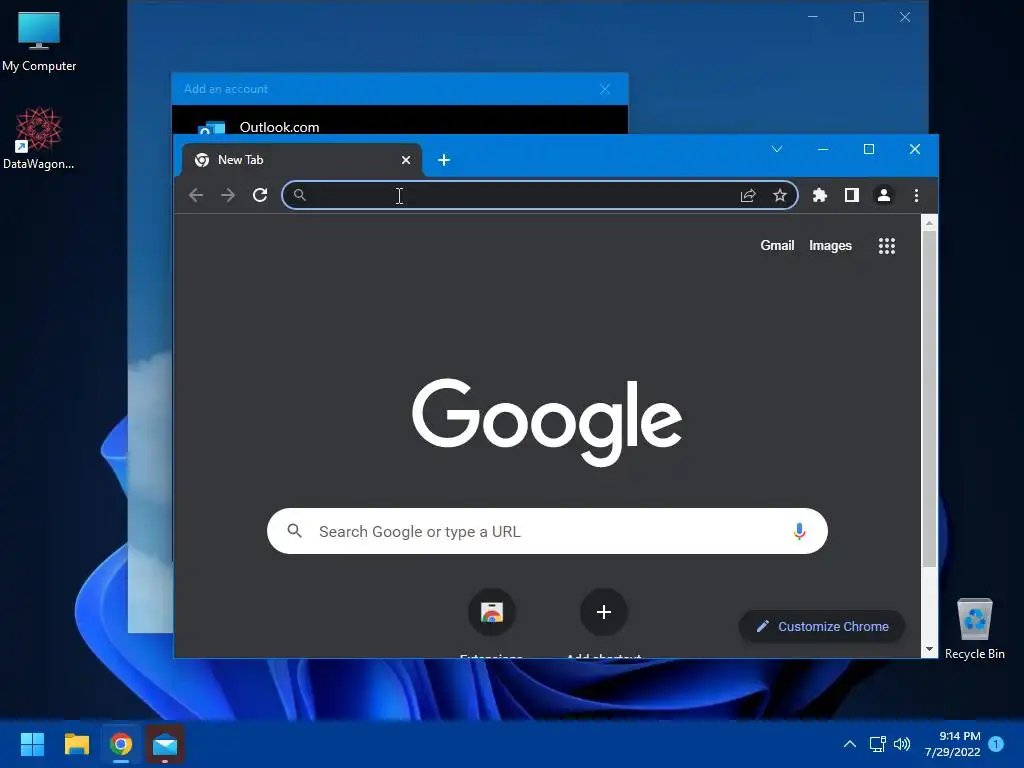Minimize the background Mail window

point(813,17)
